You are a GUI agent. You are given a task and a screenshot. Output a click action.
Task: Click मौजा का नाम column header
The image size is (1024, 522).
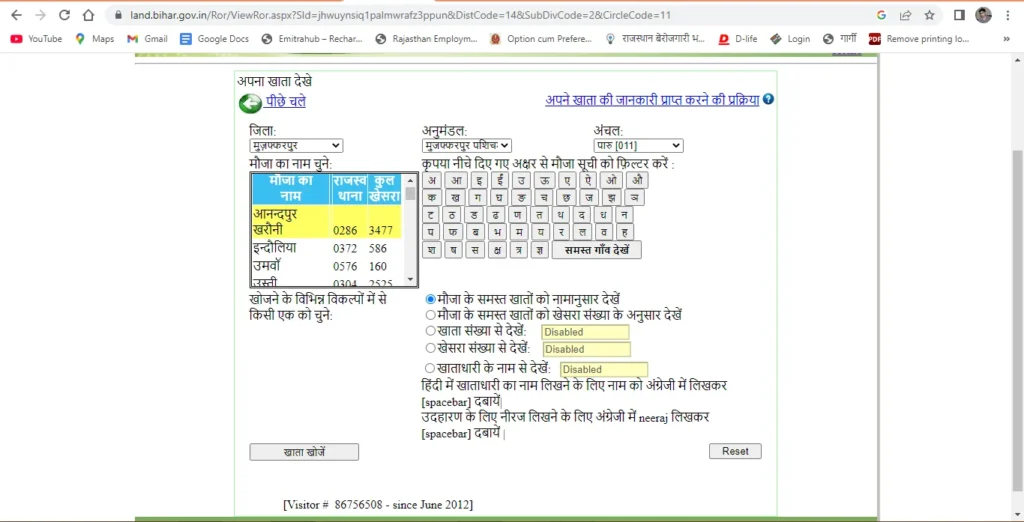[291, 189]
